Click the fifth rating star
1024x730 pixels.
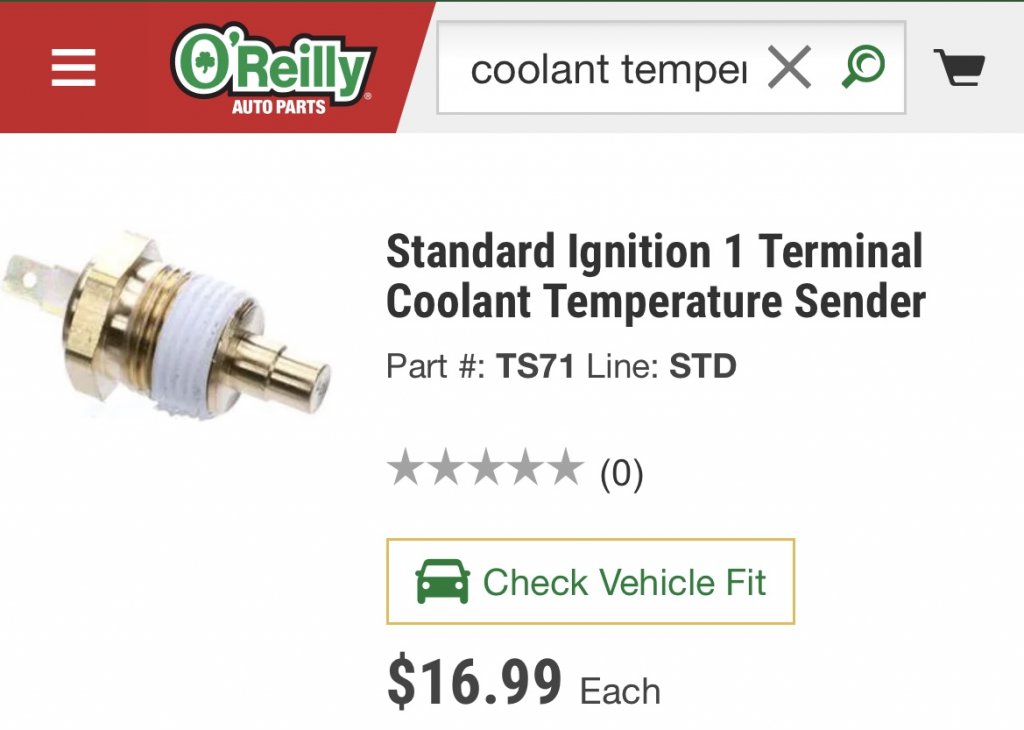coord(566,468)
